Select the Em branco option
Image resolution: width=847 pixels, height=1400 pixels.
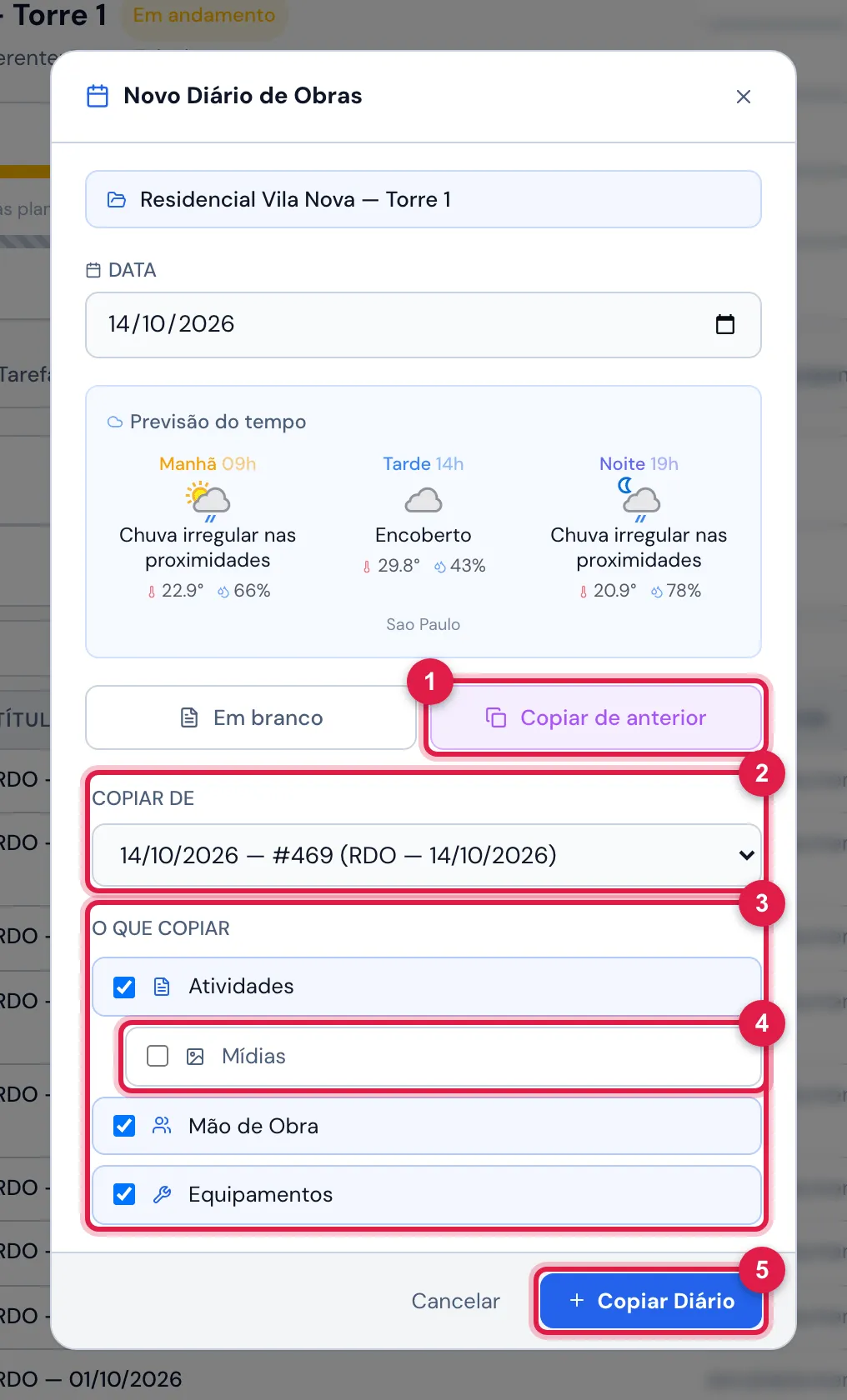[251, 717]
